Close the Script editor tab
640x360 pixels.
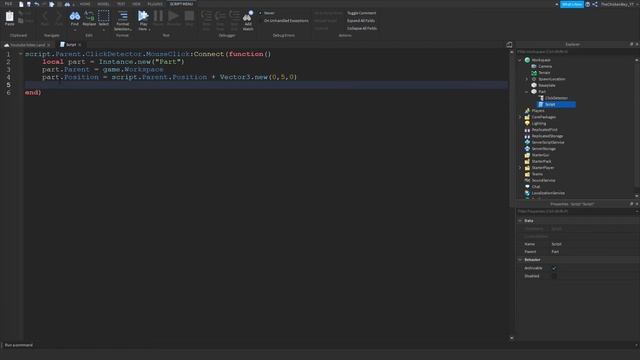[80, 45]
